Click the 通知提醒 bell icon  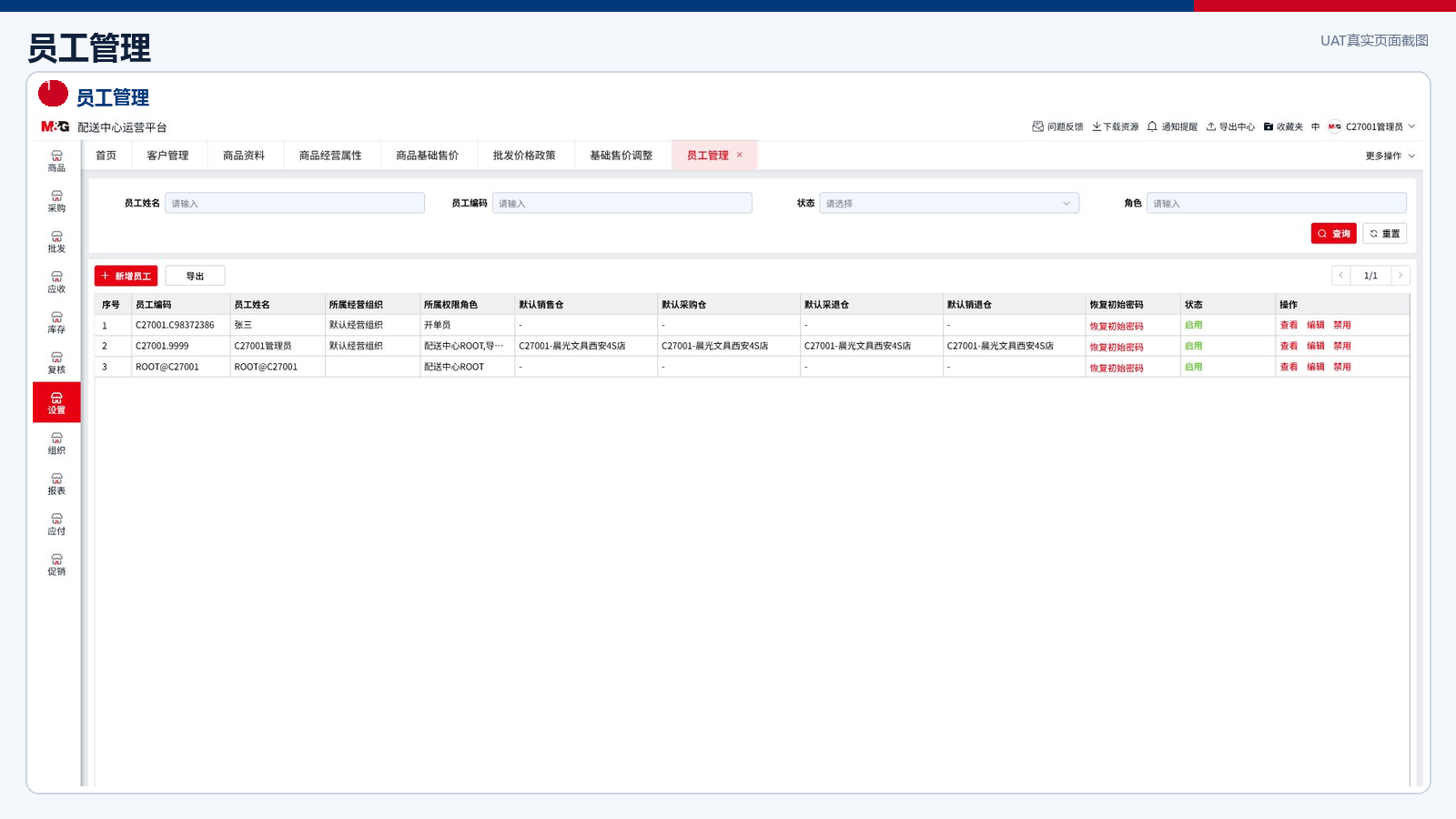pos(1152,126)
